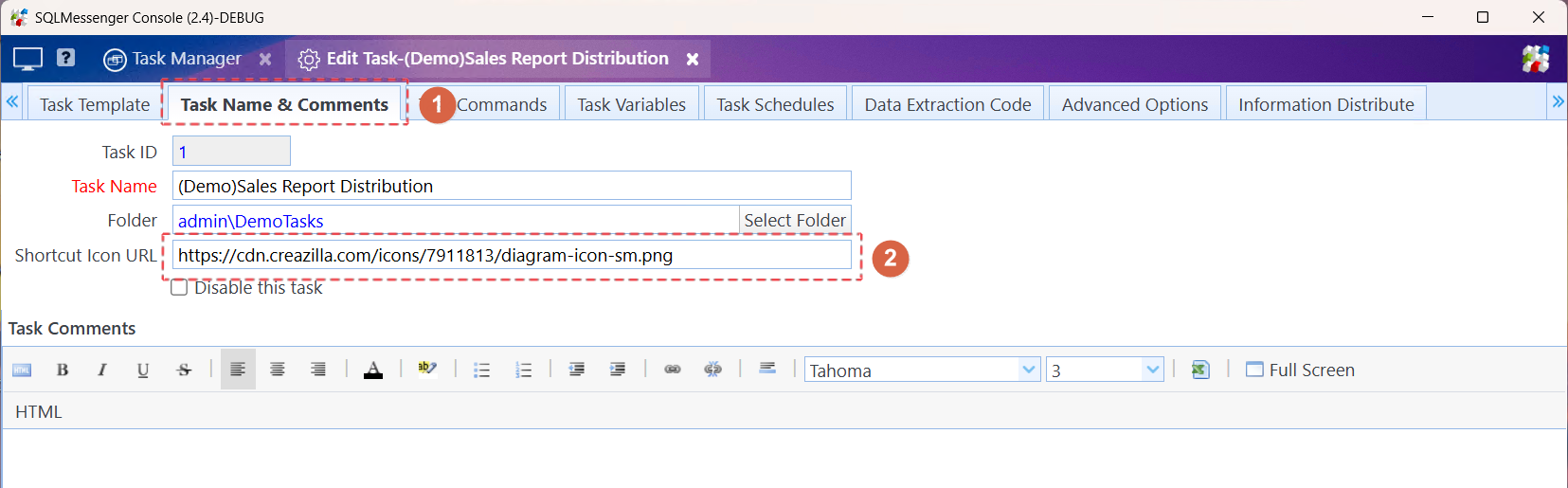Click into the Task Name field
The width and height of the screenshot is (1568, 488).
(x=512, y=186)
